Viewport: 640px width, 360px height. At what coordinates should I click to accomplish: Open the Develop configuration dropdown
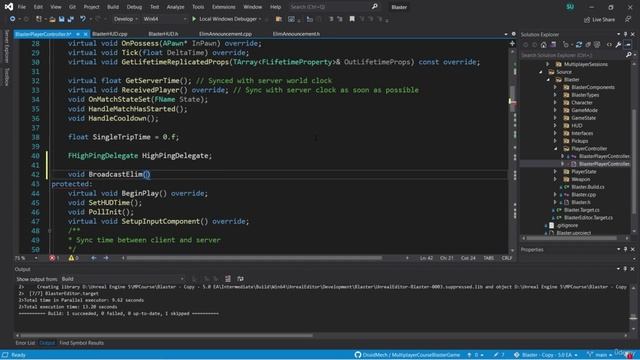point(125,19)
